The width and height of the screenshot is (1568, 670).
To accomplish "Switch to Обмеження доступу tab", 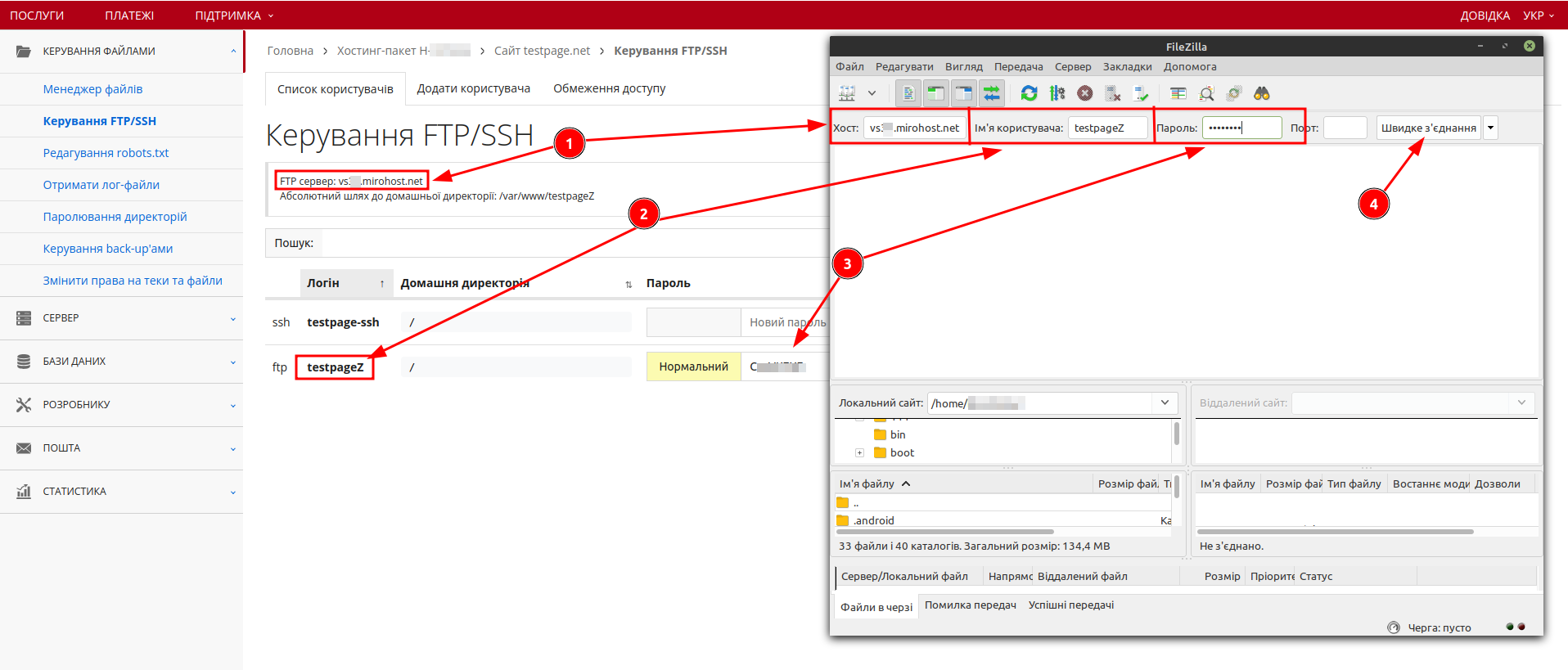I will [610, 88].
